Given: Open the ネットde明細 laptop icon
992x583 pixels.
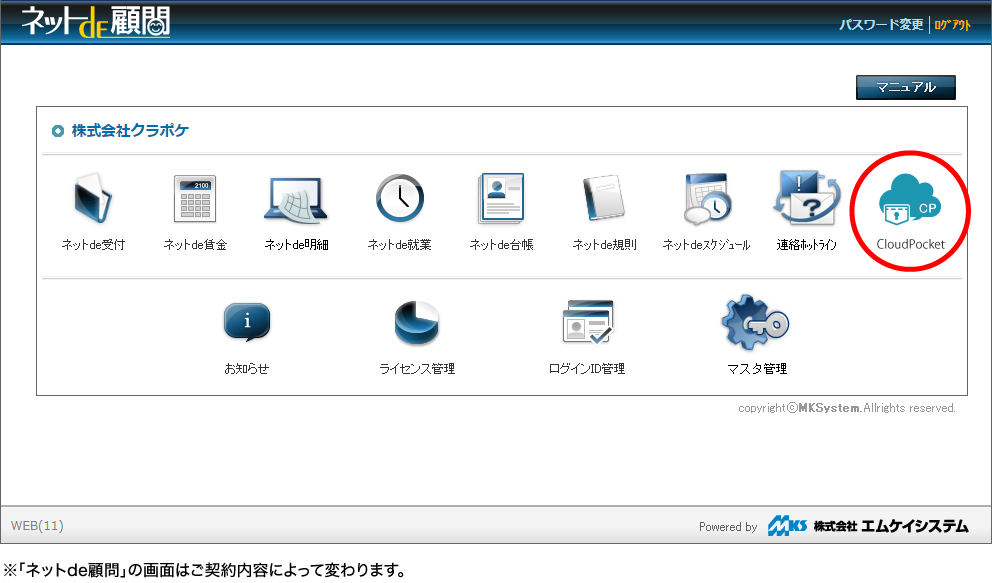Looking at the screenshot, I should pyautogui.click(x=295, y=200).
